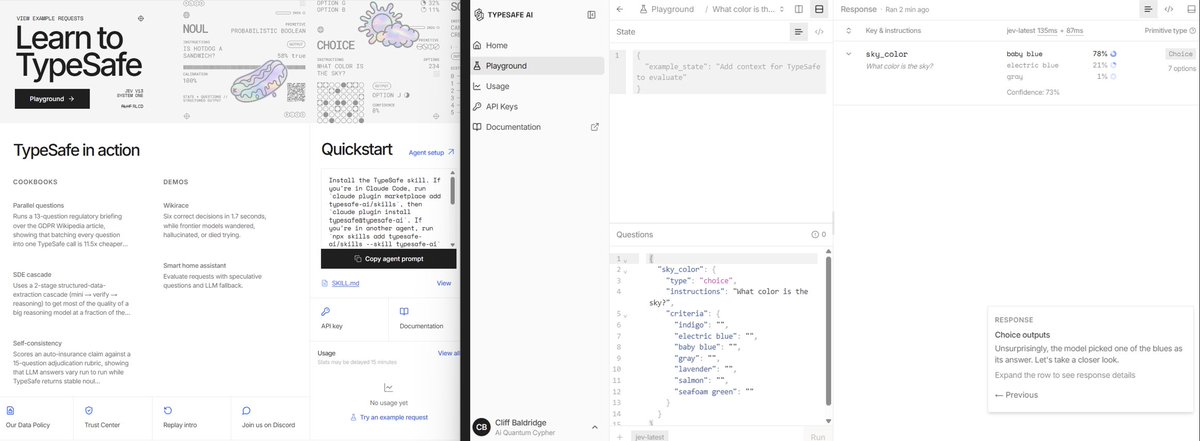The width and height of the screenshot is (1200, 441).
Task: Click the TypeSafe AI logo icon
Action: point(478,15)
